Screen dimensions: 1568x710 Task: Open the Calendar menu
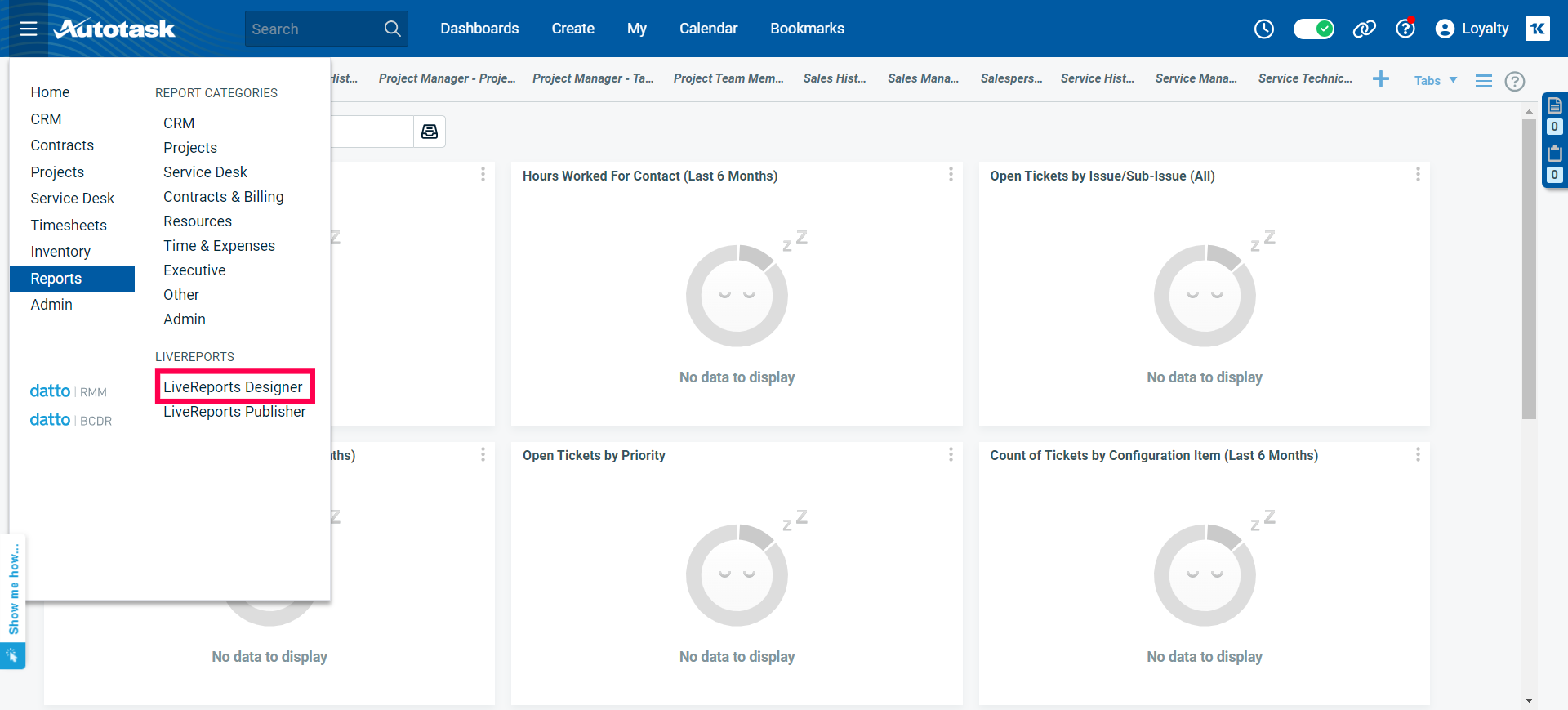pyautogui.click(x=708, y=29)
